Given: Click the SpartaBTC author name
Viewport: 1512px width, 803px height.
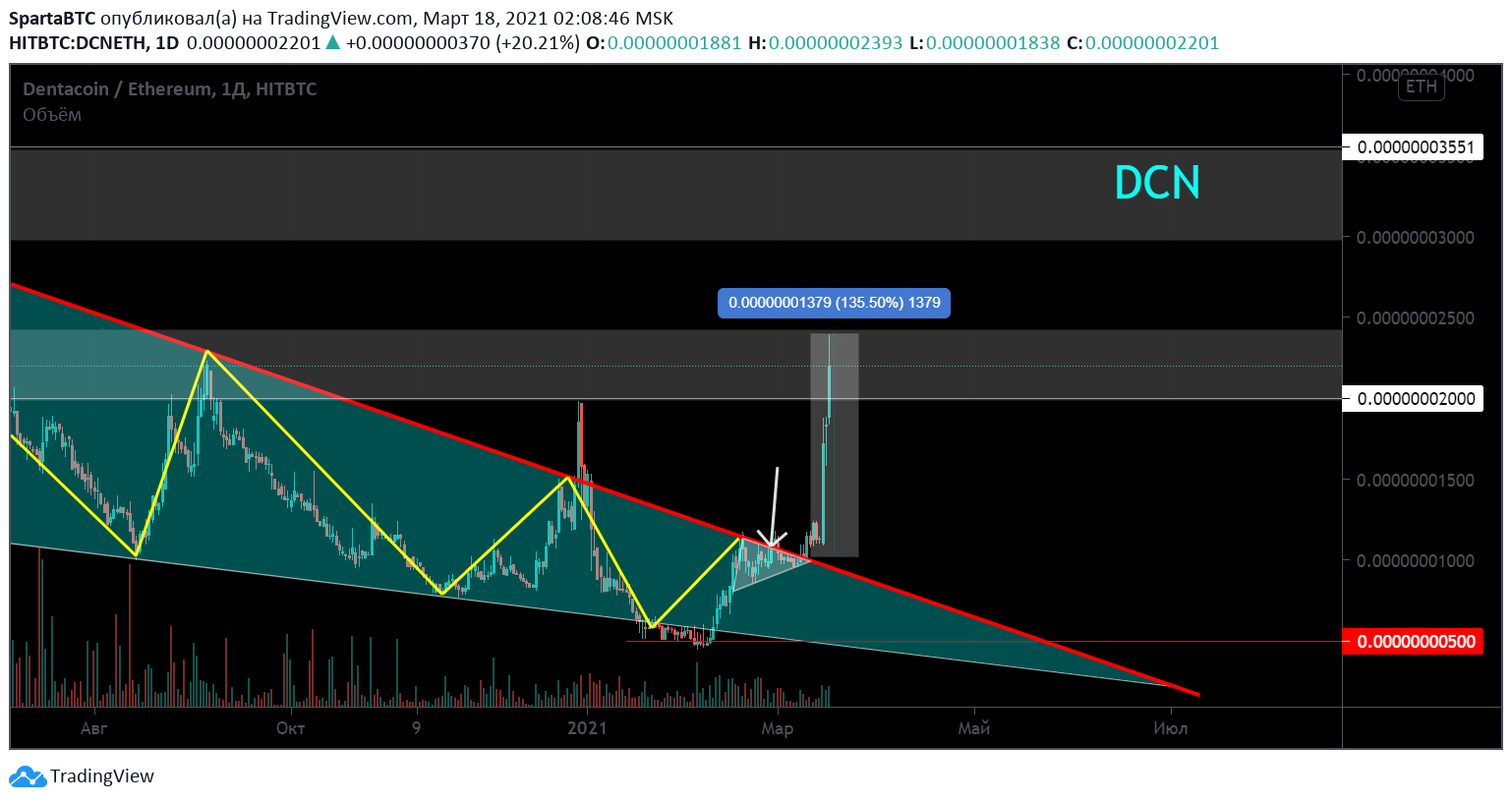Looking at the screenshot, I should pyautogui.click(x=52, y=19).
